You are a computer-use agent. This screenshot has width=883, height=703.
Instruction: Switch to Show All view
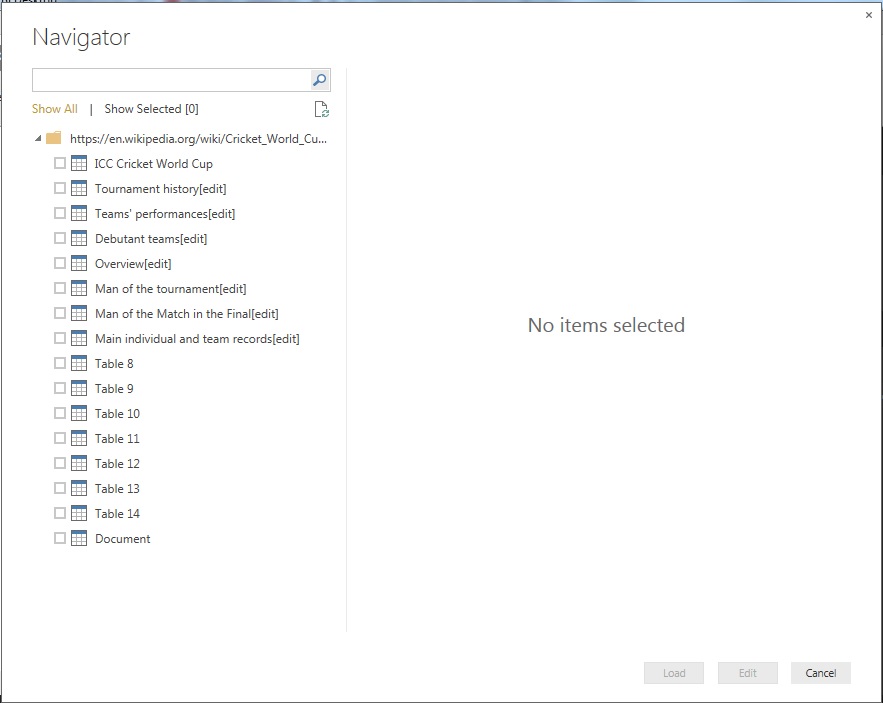[x=54, y=109]
